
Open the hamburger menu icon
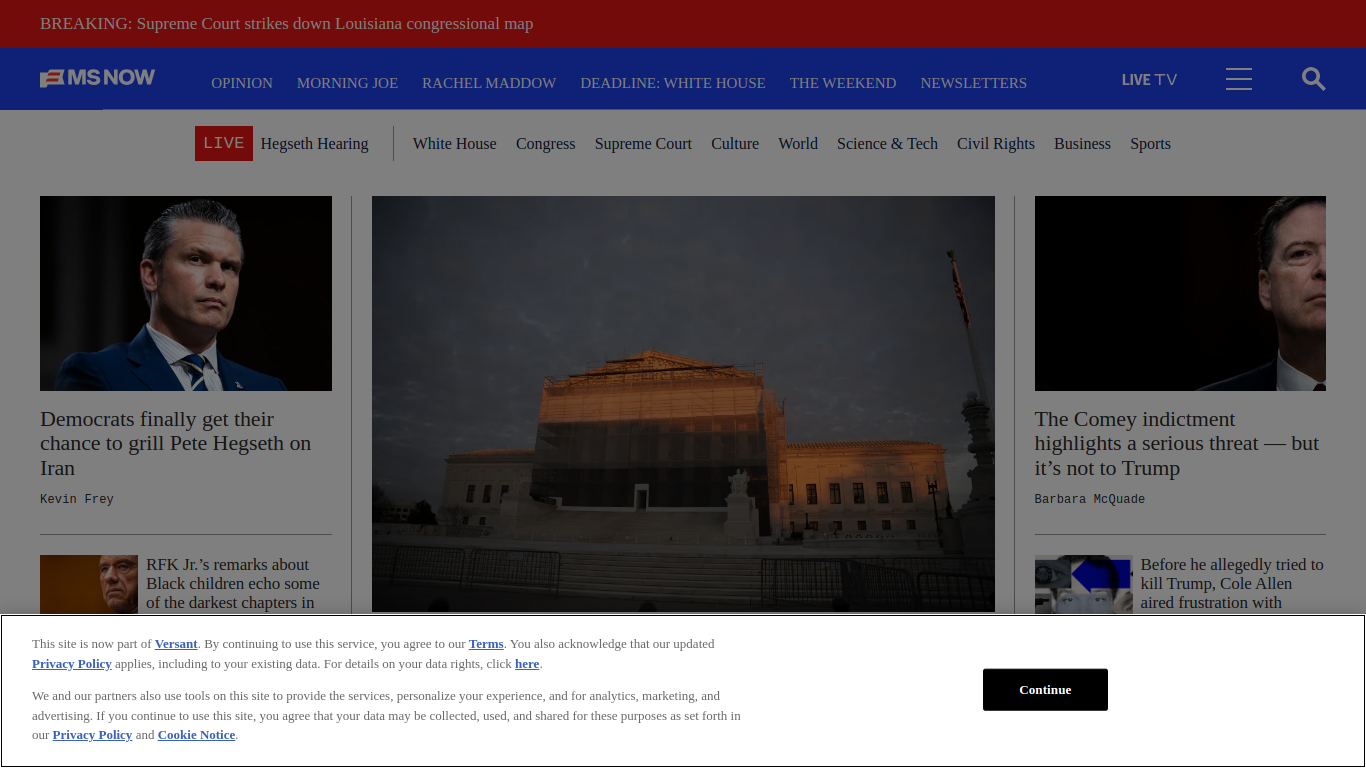pos(1238,79)
